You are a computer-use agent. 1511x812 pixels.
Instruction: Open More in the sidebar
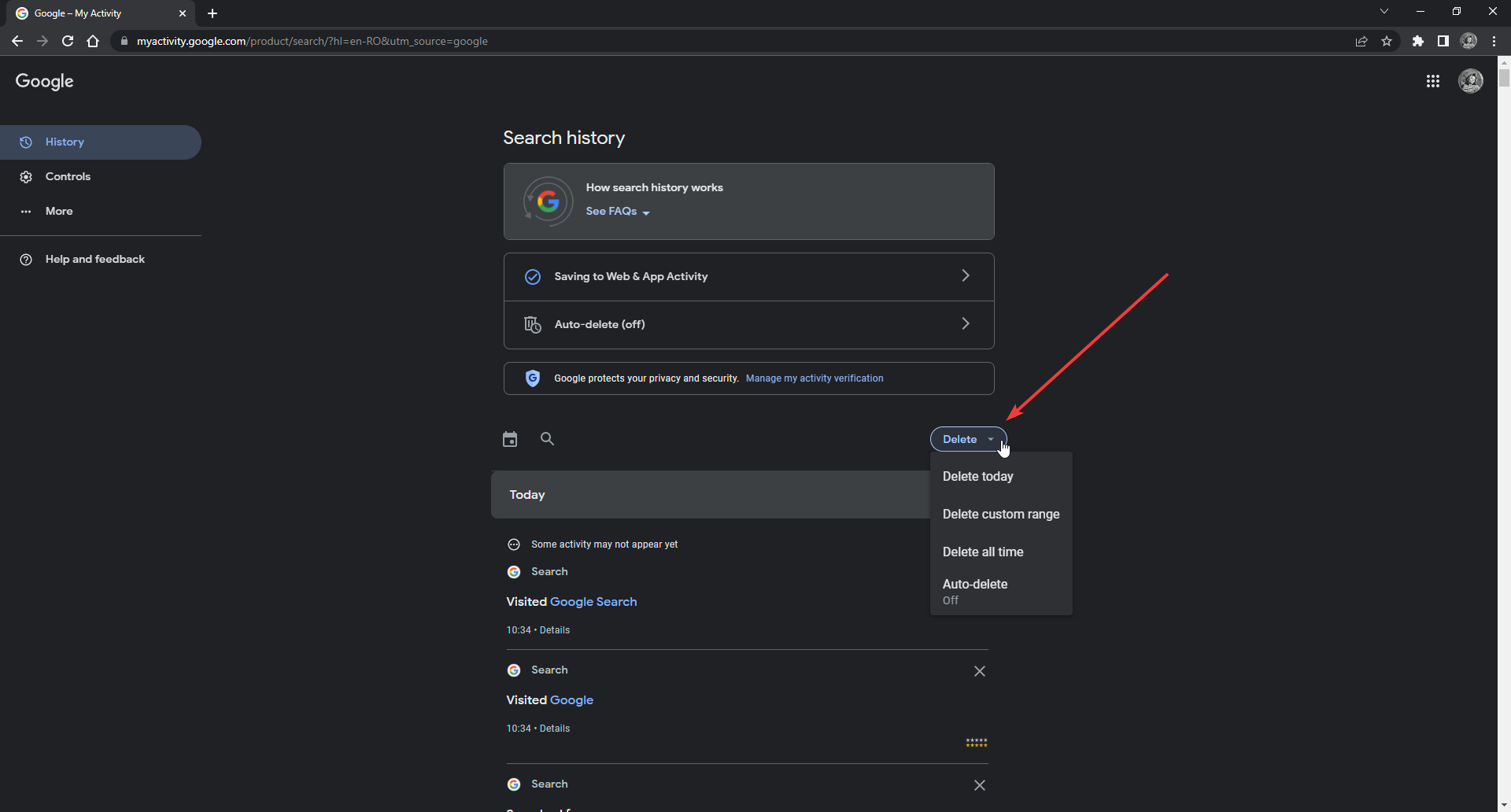(101, 212)
